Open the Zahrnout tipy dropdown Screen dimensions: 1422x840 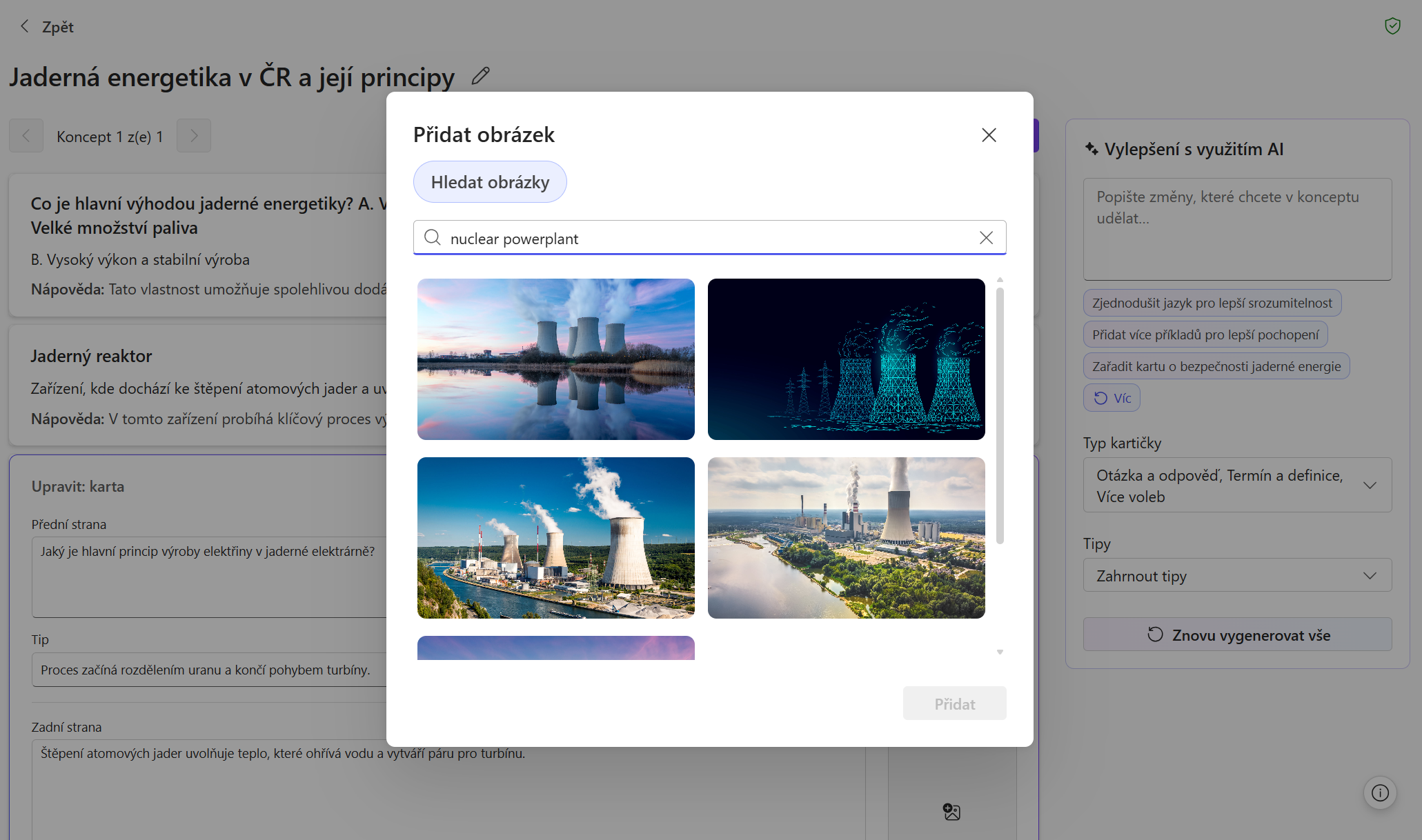1237,576
